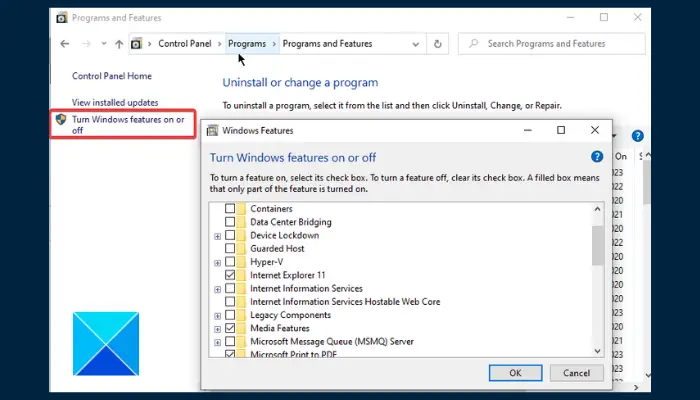This screenshot has height=400, width=700.
Task: Click the shield icon beside Turn Windows features
Action: click(x=61, y=119)
